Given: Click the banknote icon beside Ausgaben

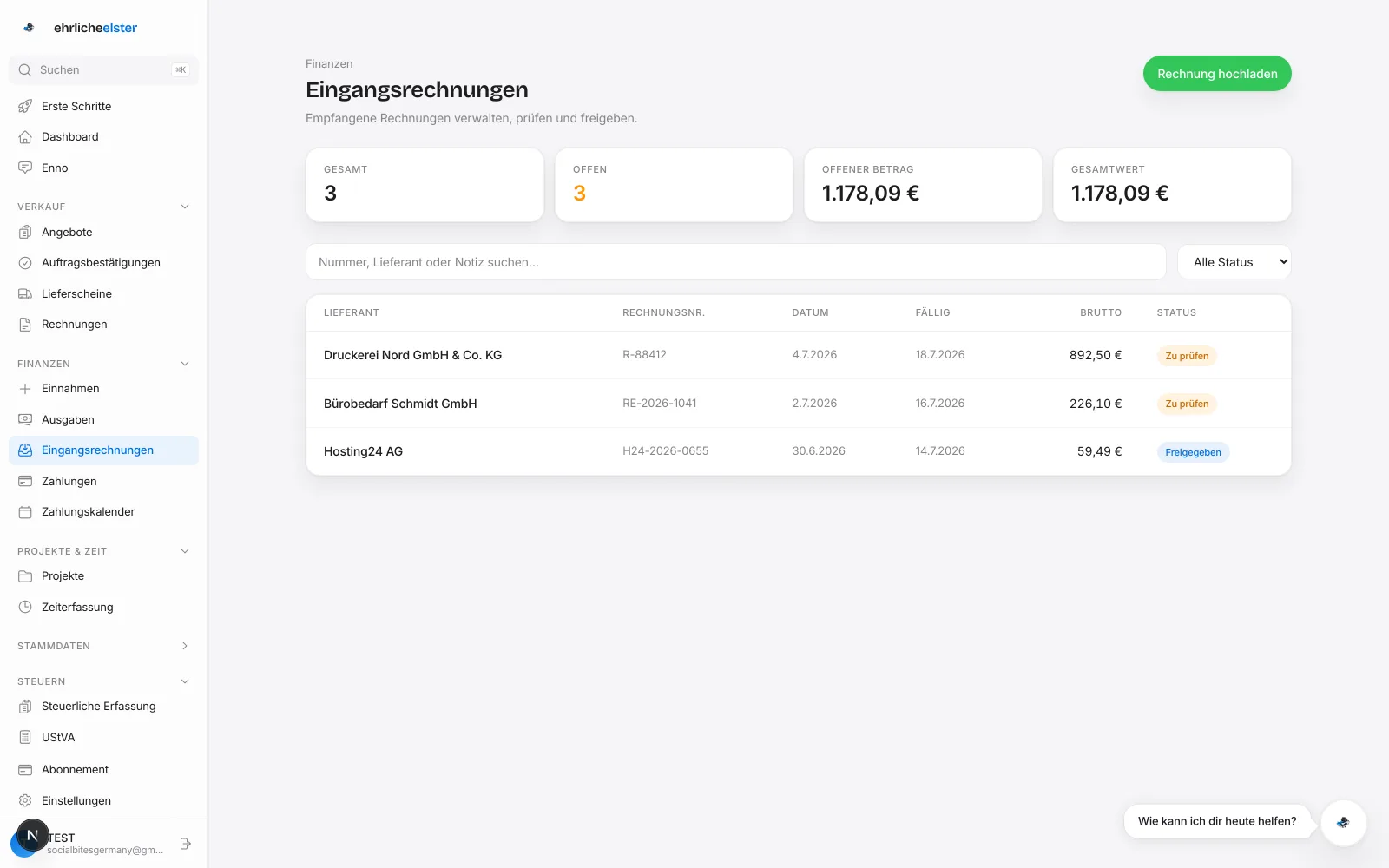Looking at the screenshot, I should click(25, 420).
